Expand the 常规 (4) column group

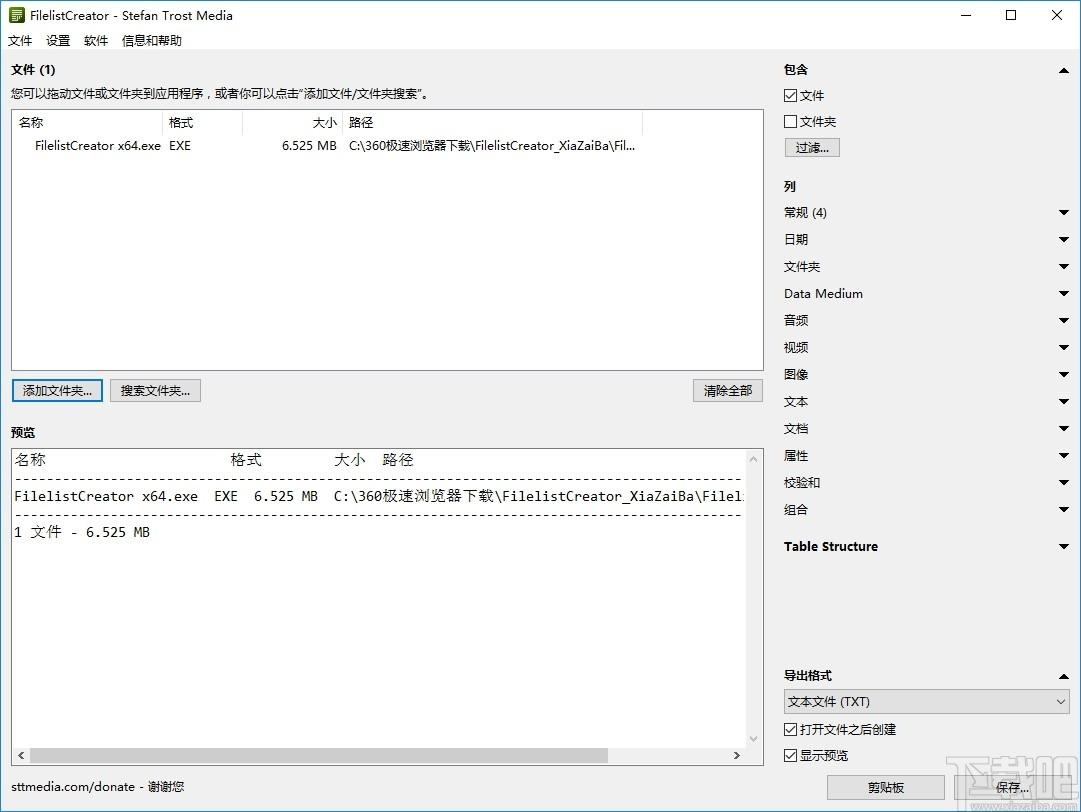tap(1064, 213)
